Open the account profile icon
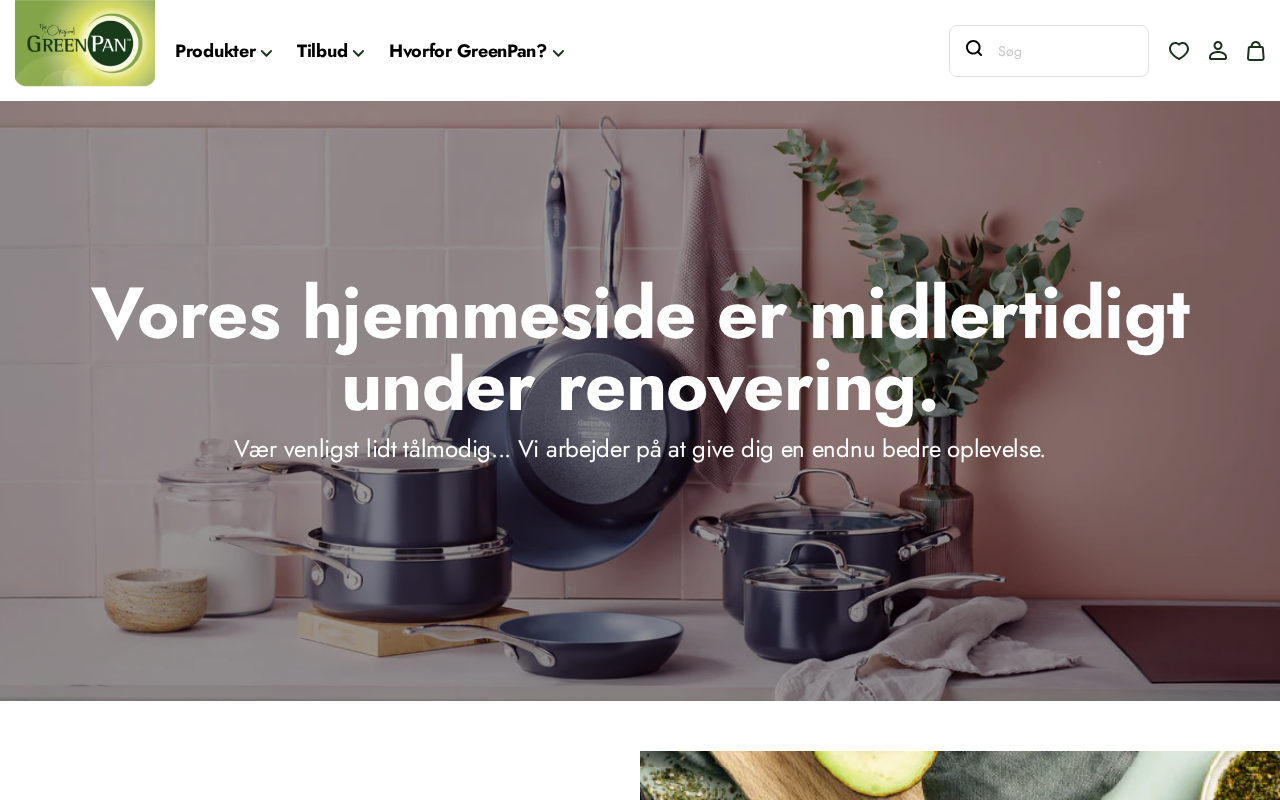1280x800 pixels. coord(1218,51)
